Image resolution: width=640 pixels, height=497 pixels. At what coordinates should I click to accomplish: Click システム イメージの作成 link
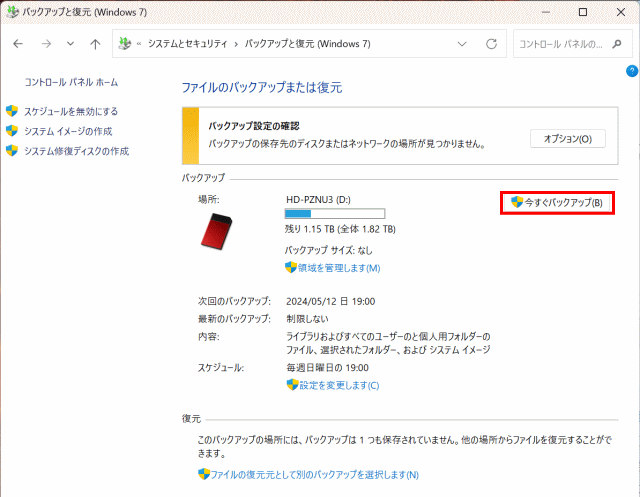coord(68,131)
